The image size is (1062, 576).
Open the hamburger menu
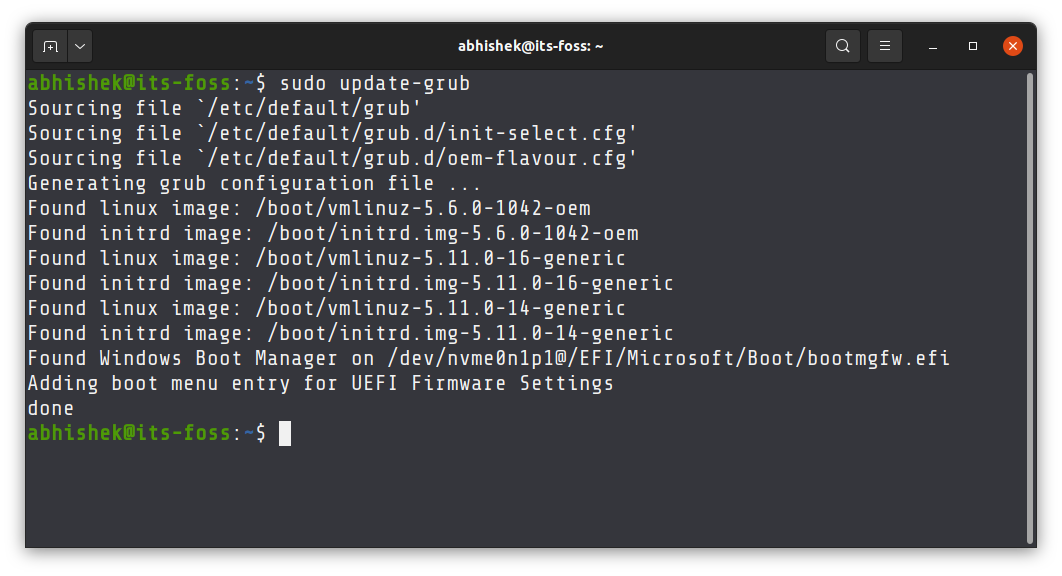[884, 45]
